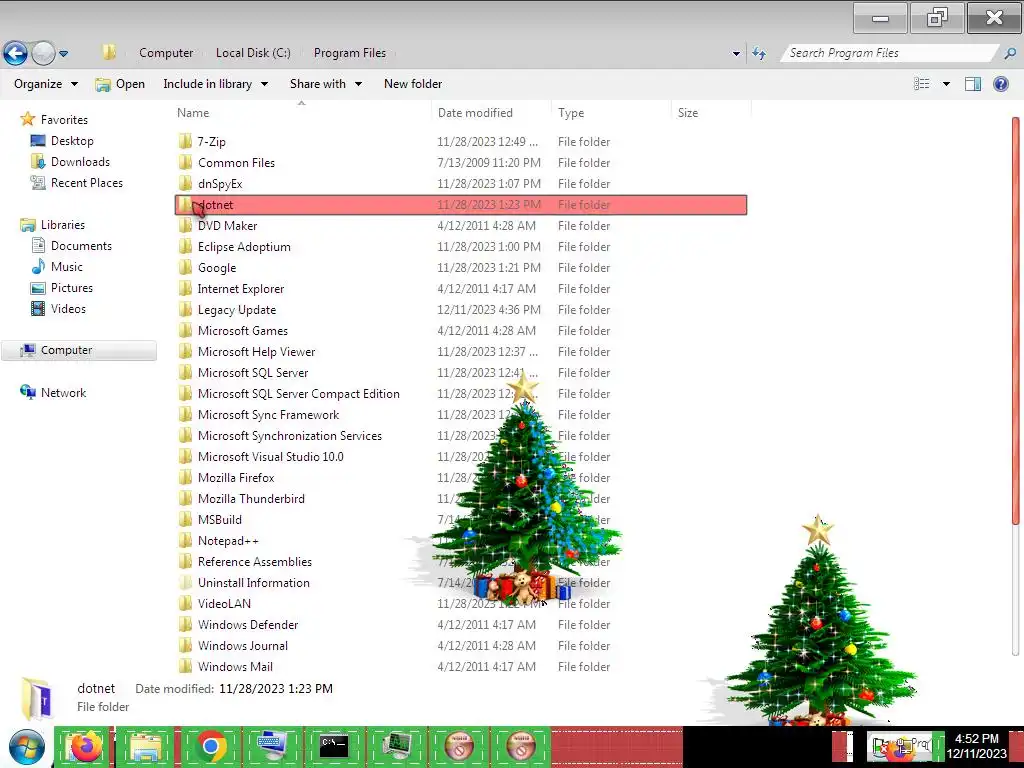Select the DVD Maker folder icon
The height and width of the screenshot is (768, 1024).
pos(185,225)
